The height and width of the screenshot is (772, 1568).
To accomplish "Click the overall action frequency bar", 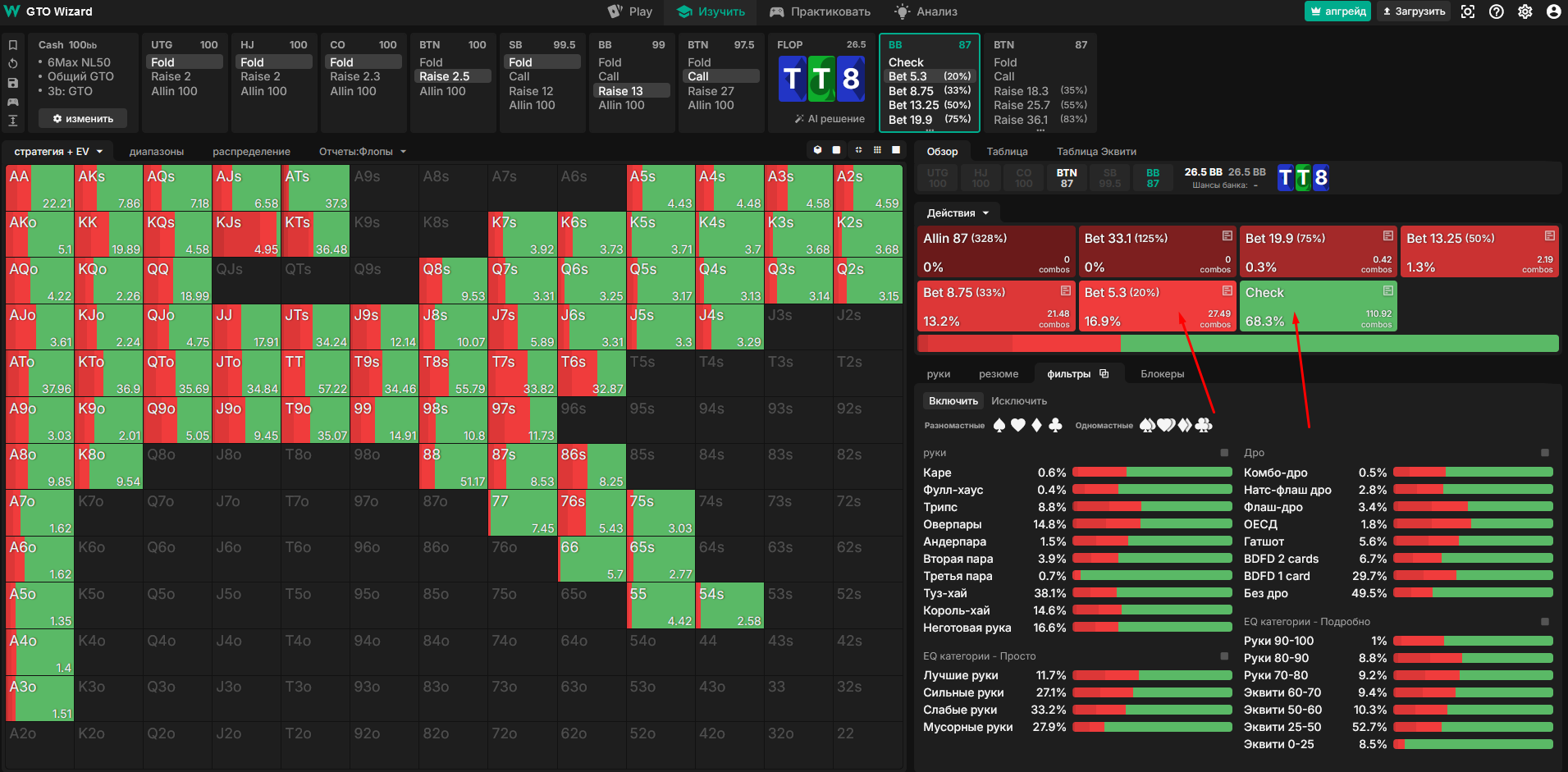I will 1237,344.
